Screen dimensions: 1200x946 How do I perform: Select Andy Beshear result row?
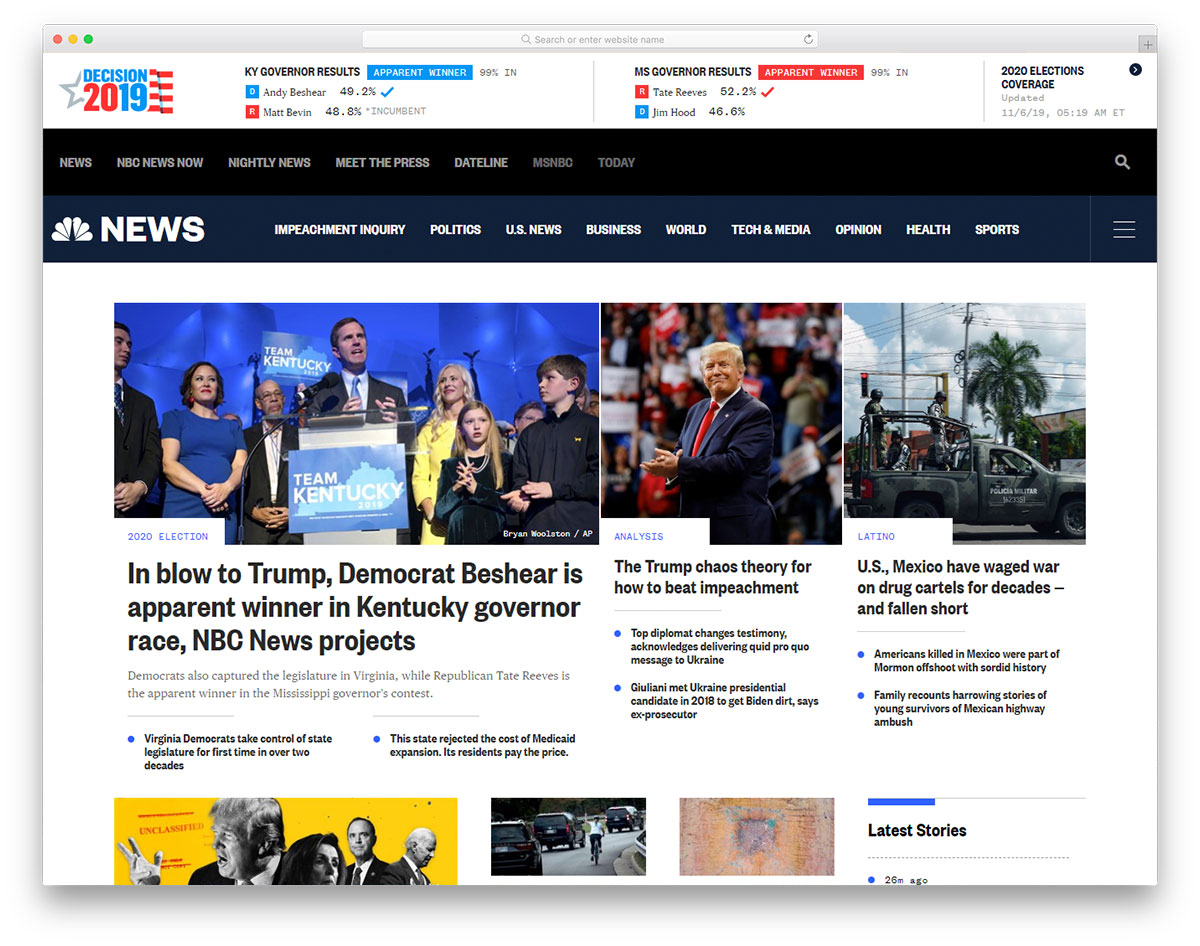point(320,92)
